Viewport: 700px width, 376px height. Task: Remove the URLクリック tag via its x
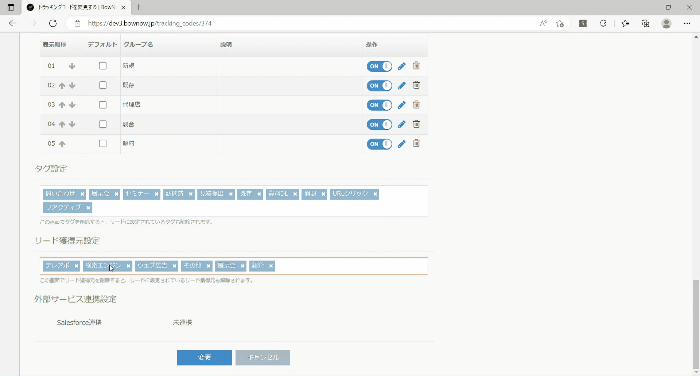(375, 194)
